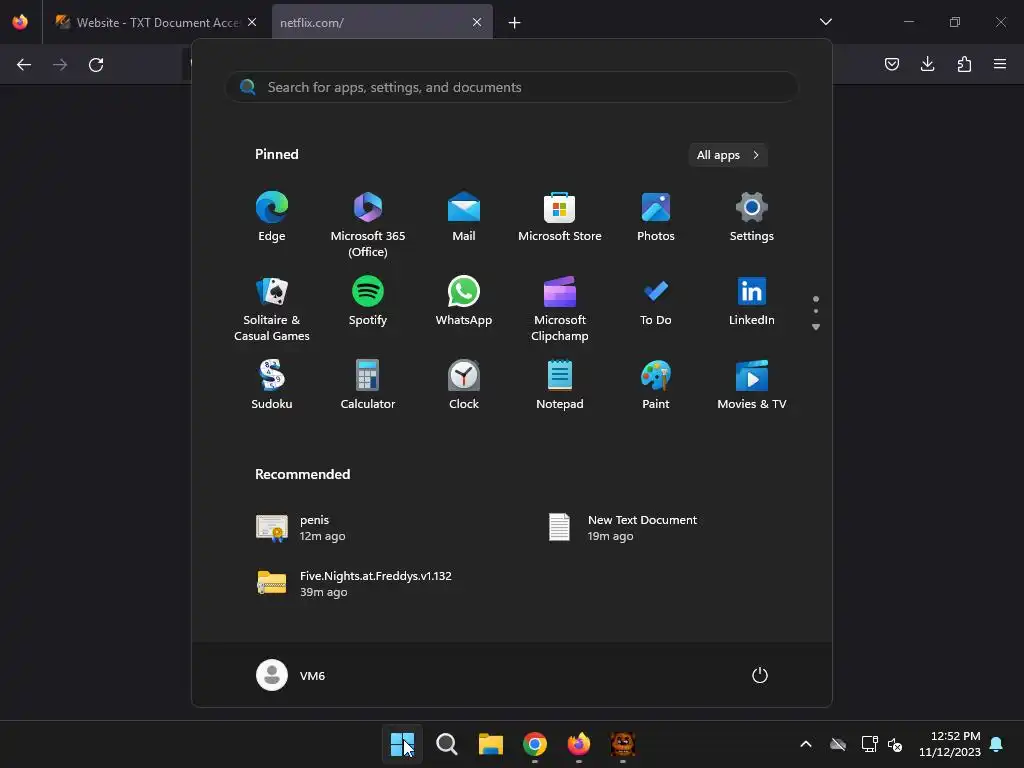Viewport: 1024px width, 768px height.
Task: Open File Explorer from the taskbar
Action: (x=490, y=744)
